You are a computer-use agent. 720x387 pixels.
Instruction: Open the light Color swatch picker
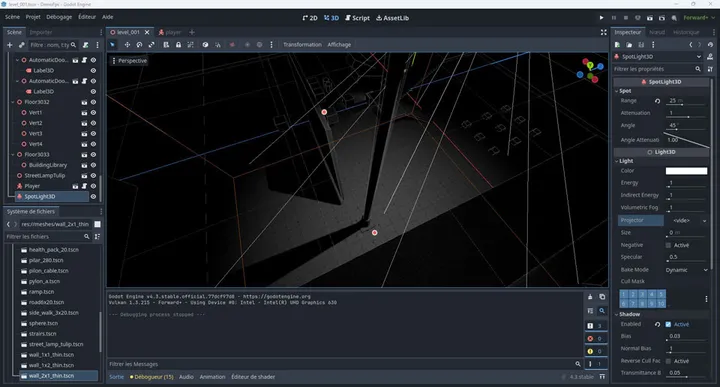[686, 171]
